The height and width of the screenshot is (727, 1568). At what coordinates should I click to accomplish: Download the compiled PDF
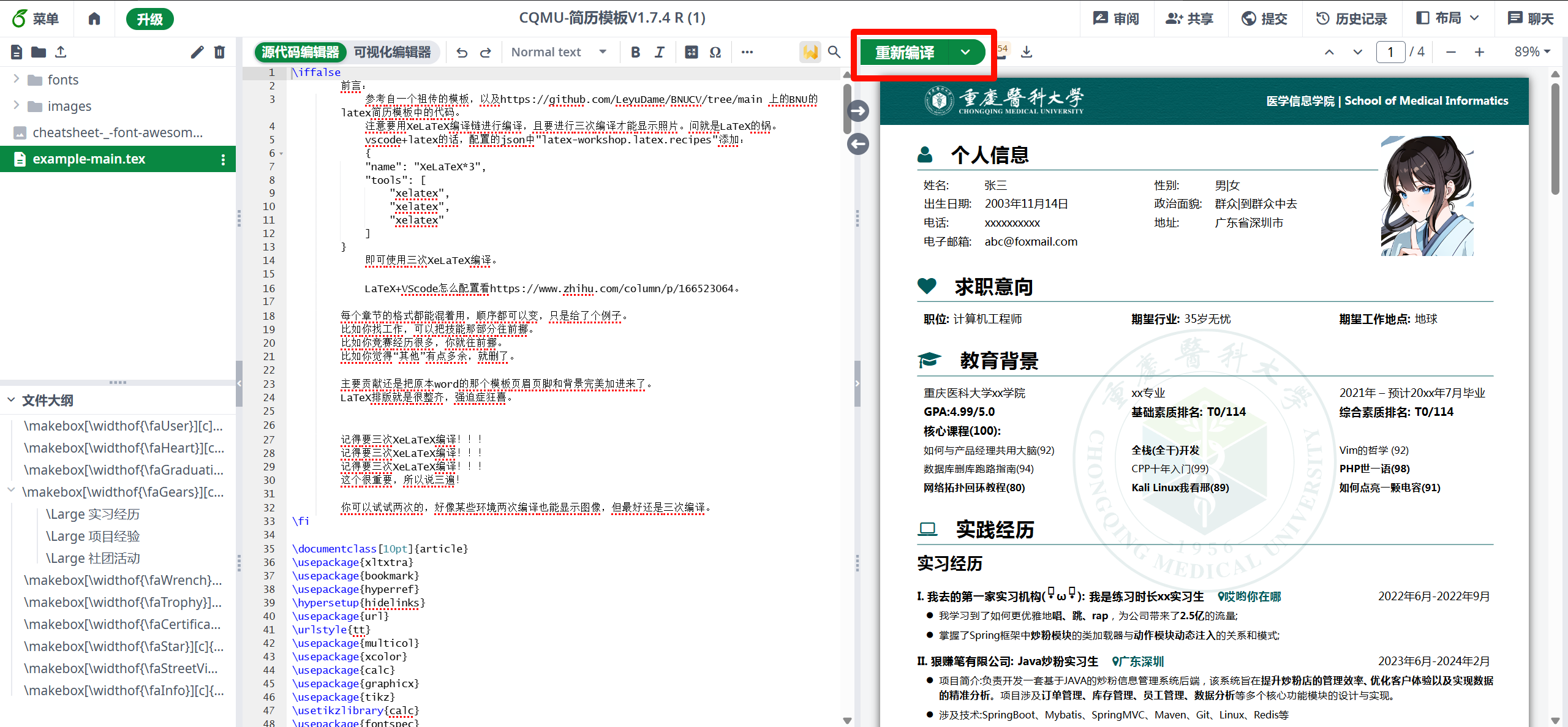click(1027, 52)
